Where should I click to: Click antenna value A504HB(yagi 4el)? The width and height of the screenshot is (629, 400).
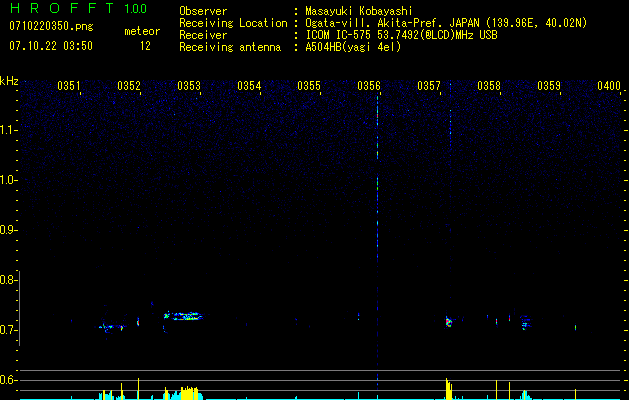pyautogui.click(x=353, y=47)
